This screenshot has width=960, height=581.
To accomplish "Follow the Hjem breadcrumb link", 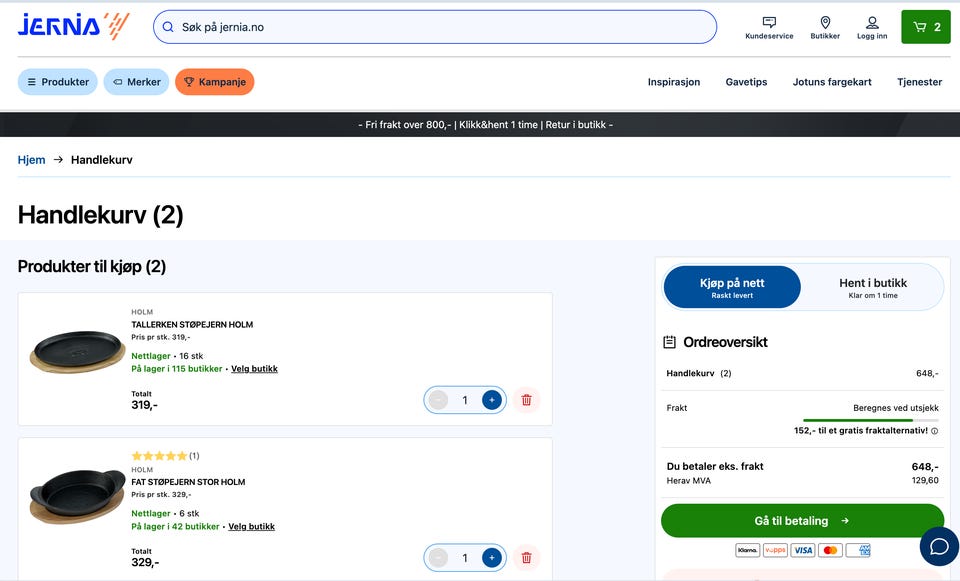I will coord(31,160).
